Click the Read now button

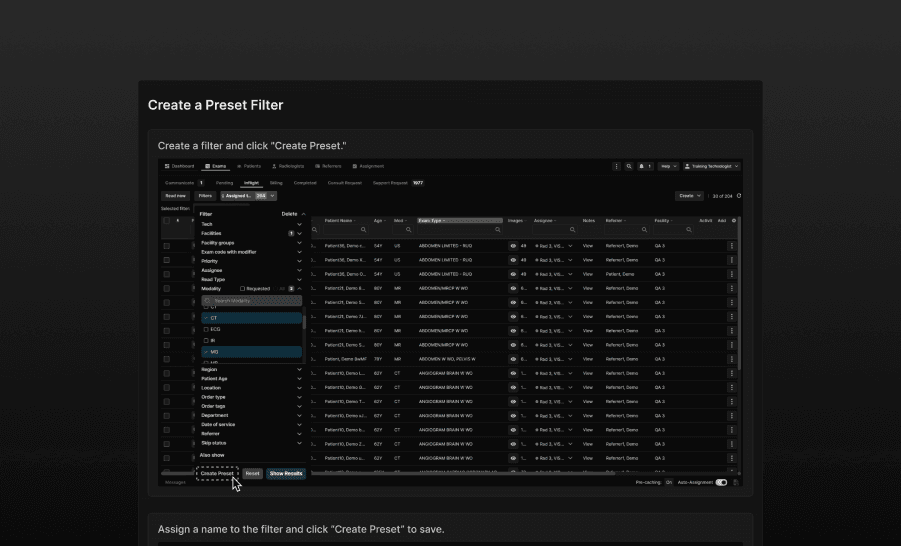[175, 196]
